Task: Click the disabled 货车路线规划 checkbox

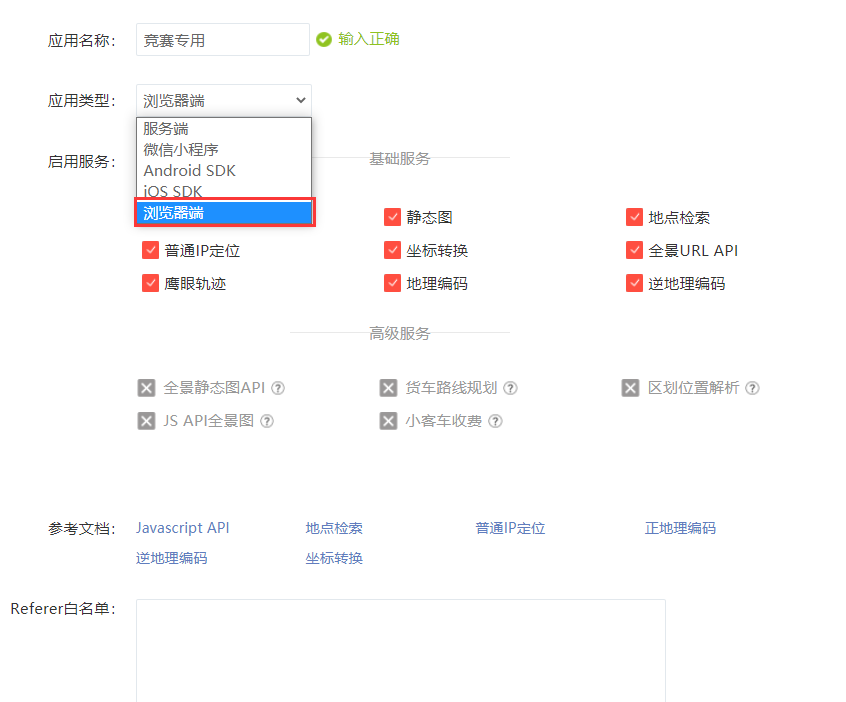Action: (x=388, y=388)
